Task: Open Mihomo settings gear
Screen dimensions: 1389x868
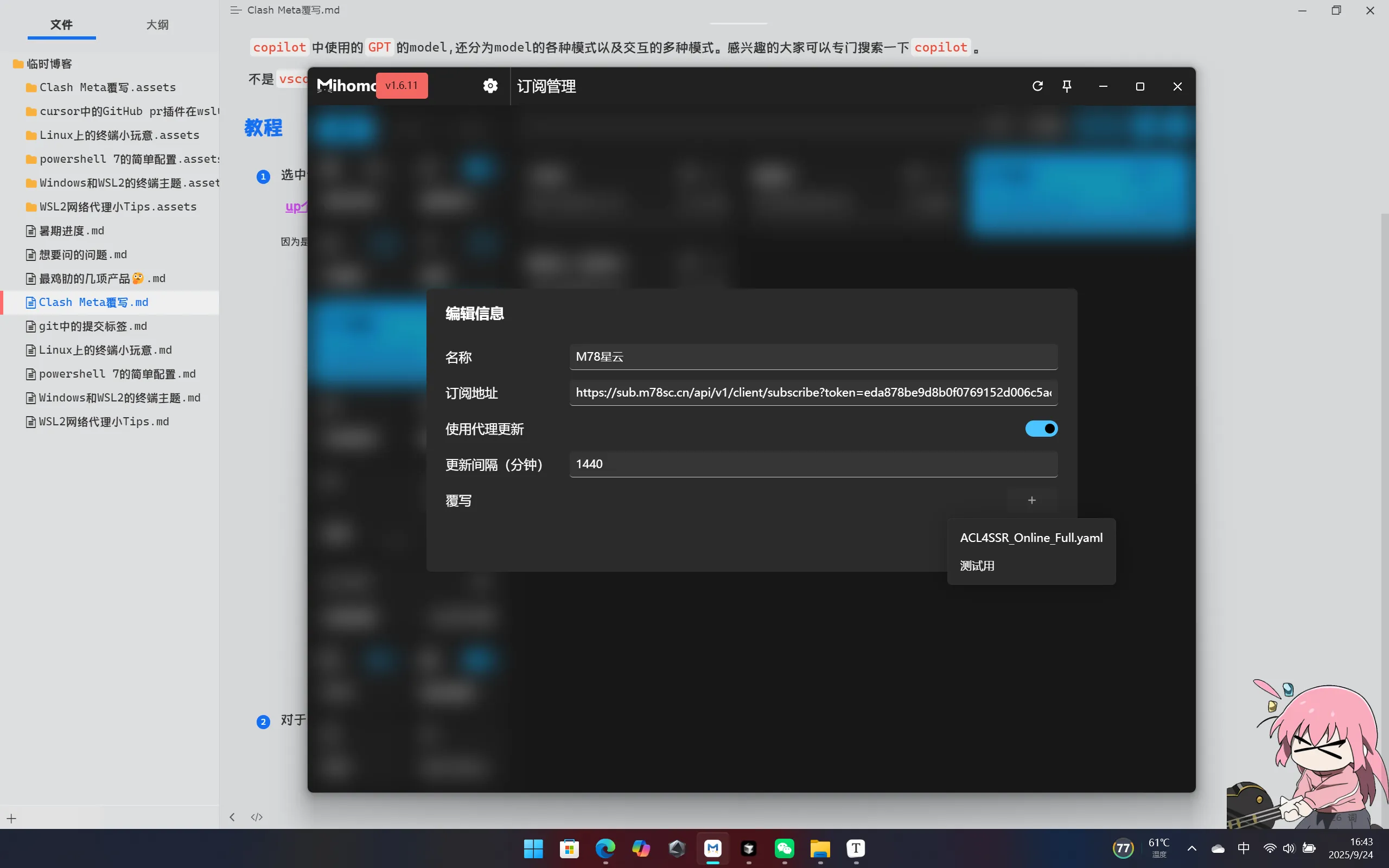Action: [x=489, y=85]
